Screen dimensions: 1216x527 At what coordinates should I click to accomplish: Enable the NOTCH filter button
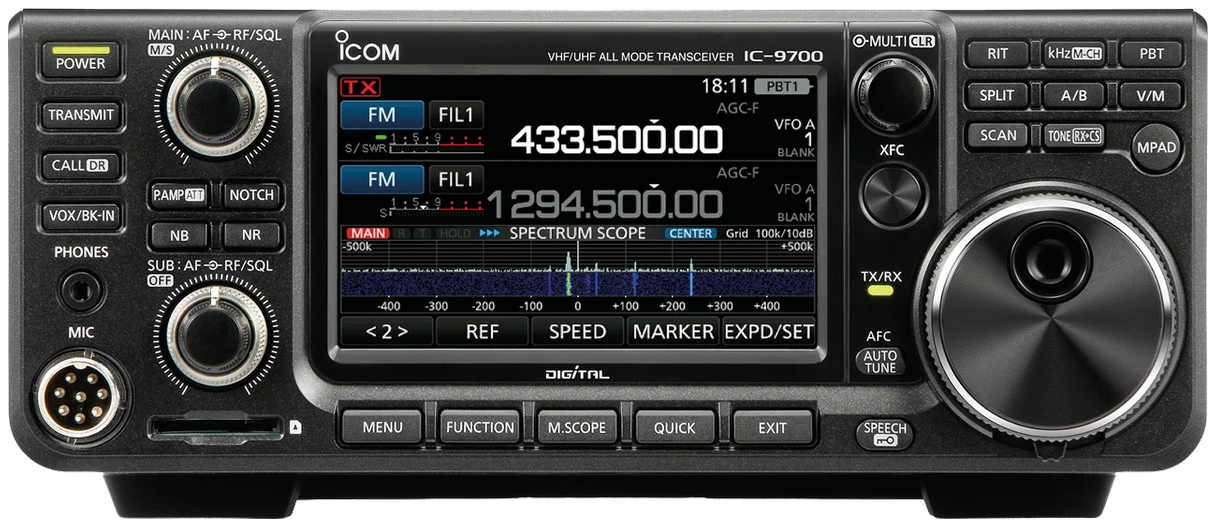click(x=252, y=195)
